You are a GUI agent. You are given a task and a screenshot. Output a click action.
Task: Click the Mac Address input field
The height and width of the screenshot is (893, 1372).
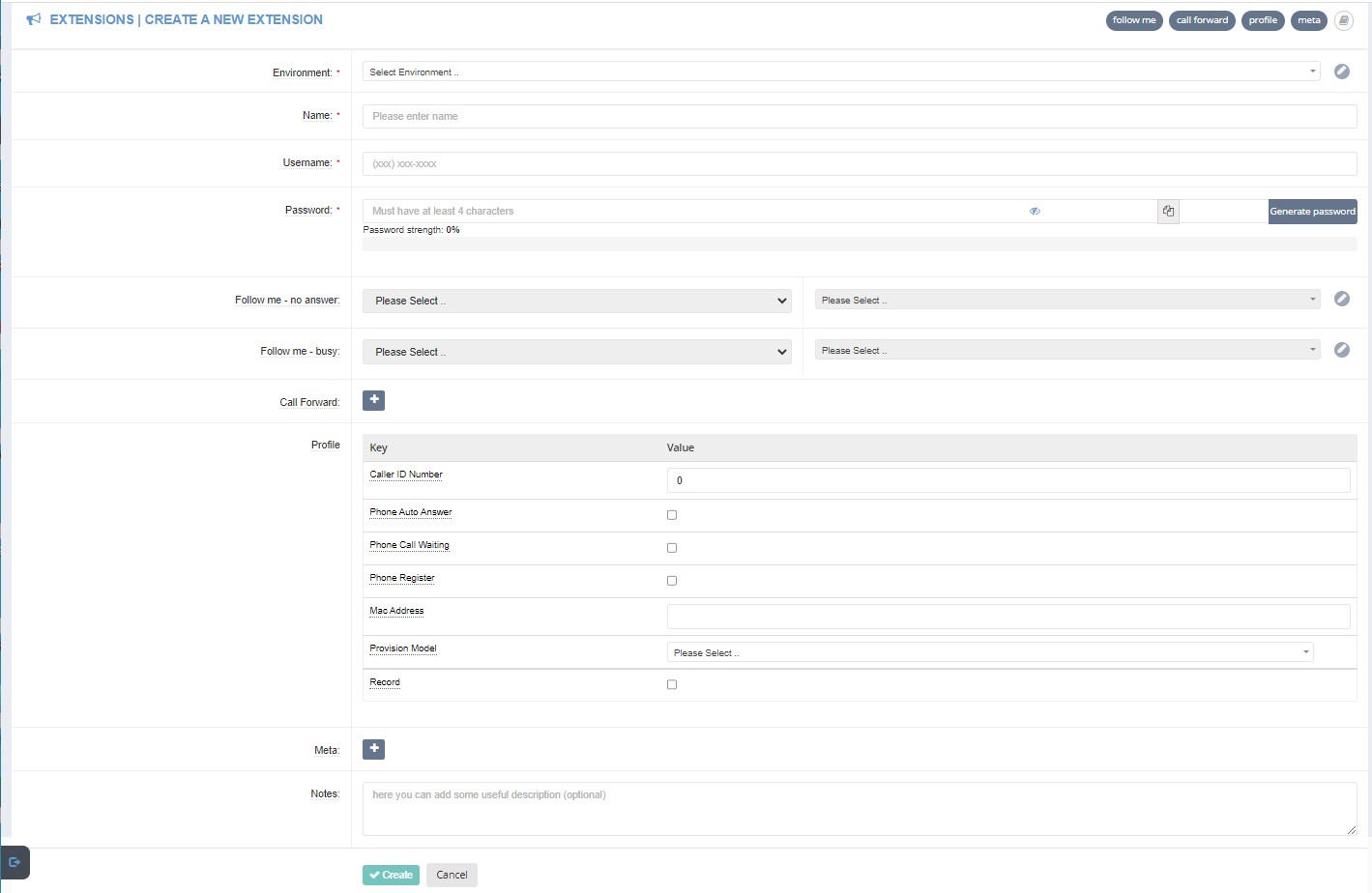(x=1008, y=617)
